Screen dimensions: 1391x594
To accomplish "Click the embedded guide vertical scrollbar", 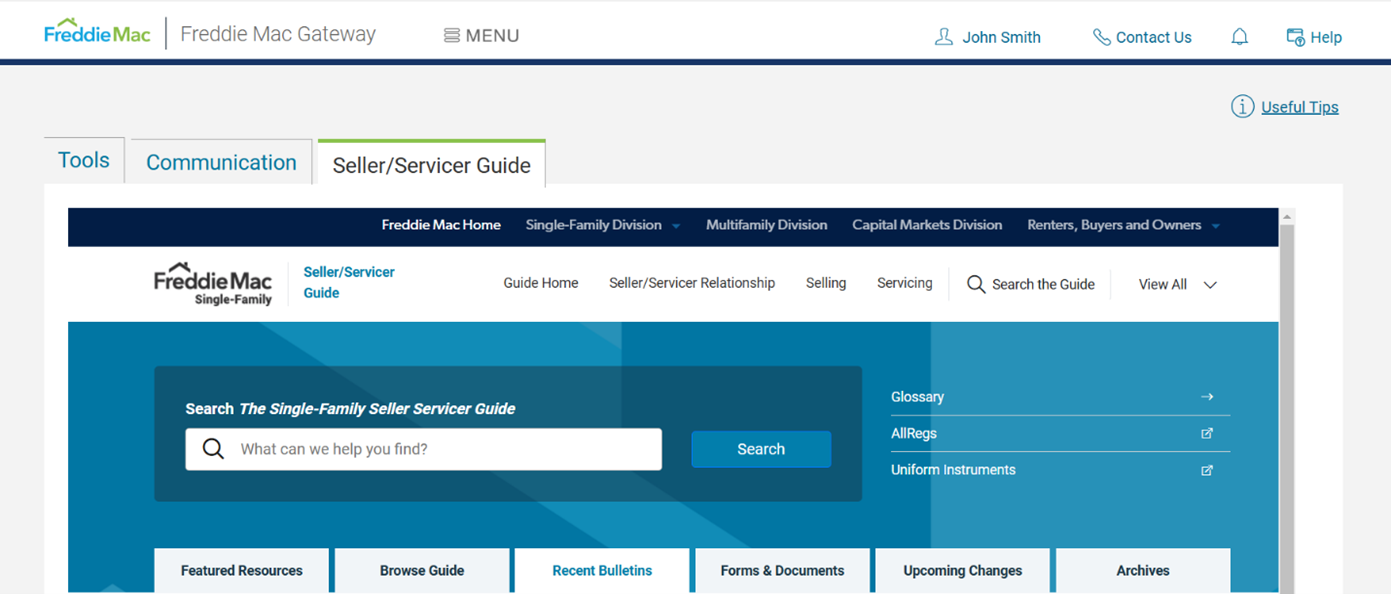I will (1287, 400).
